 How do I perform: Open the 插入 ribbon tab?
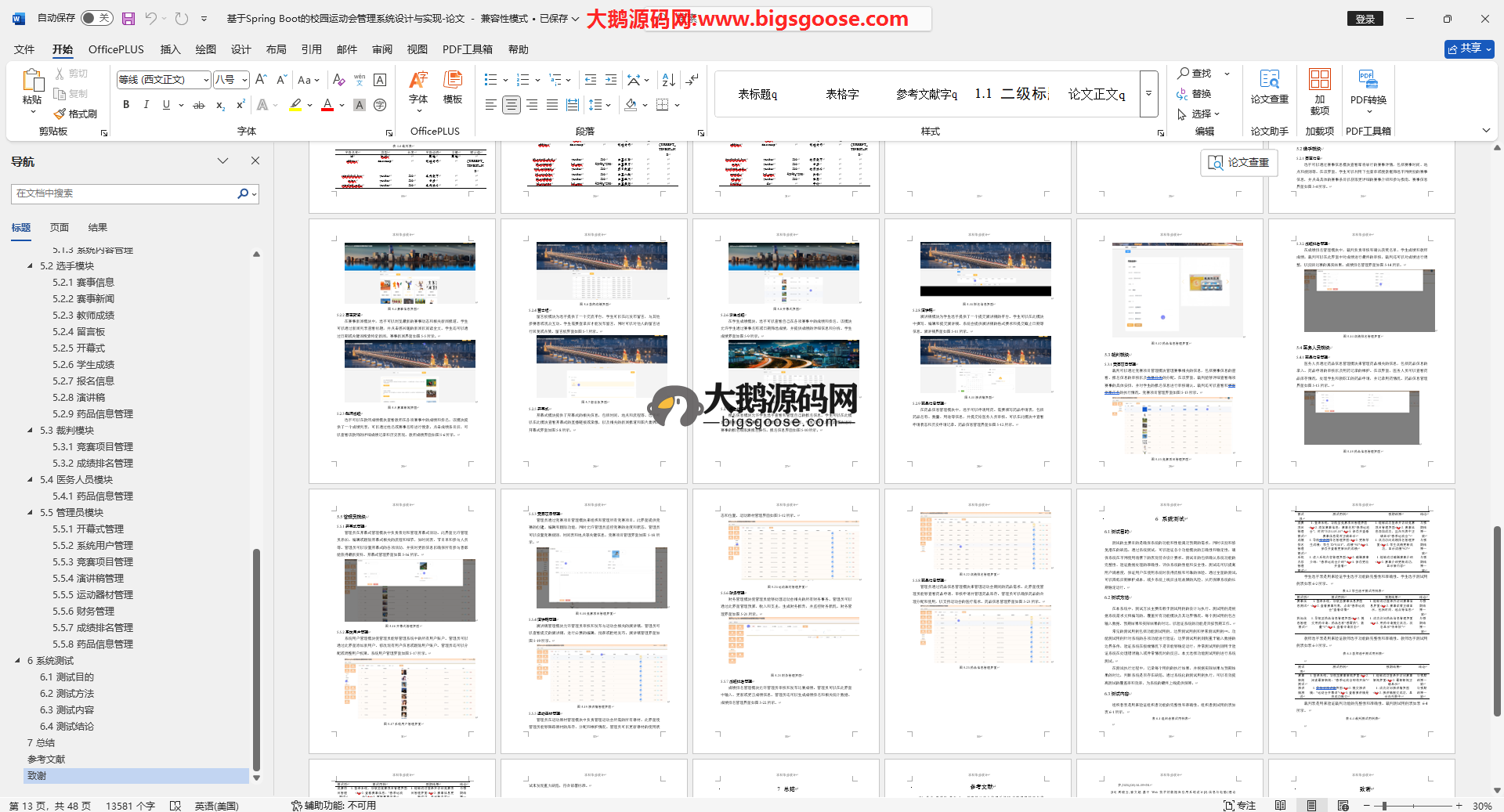[x=170, y=49]
